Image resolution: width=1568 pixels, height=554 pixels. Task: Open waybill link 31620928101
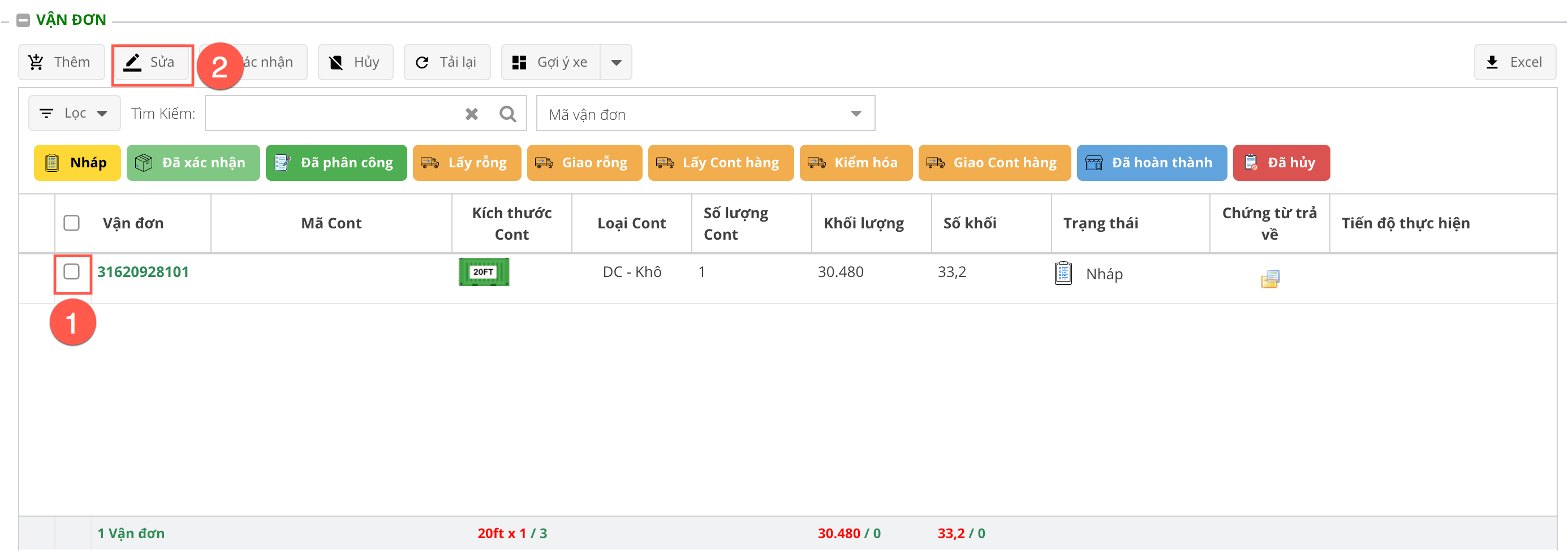(143, 272)
